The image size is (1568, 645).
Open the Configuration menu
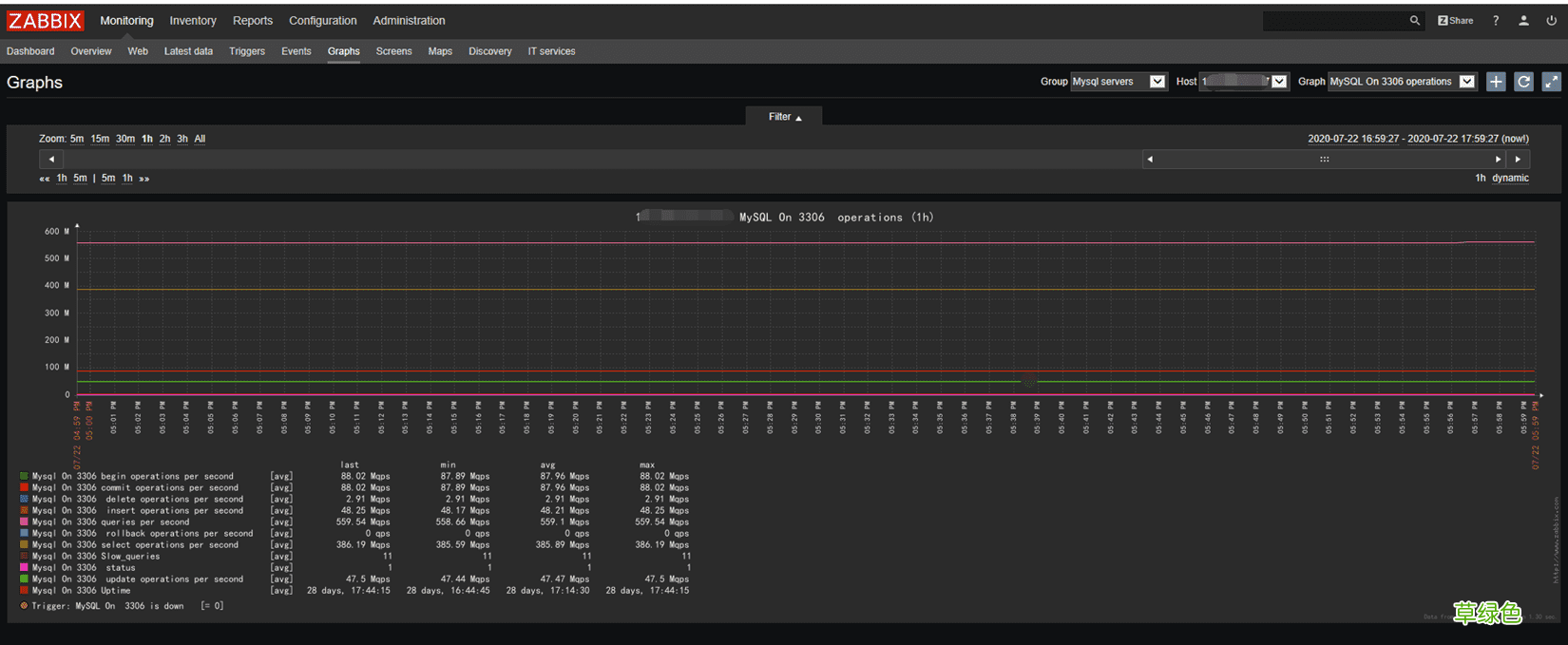323,21
